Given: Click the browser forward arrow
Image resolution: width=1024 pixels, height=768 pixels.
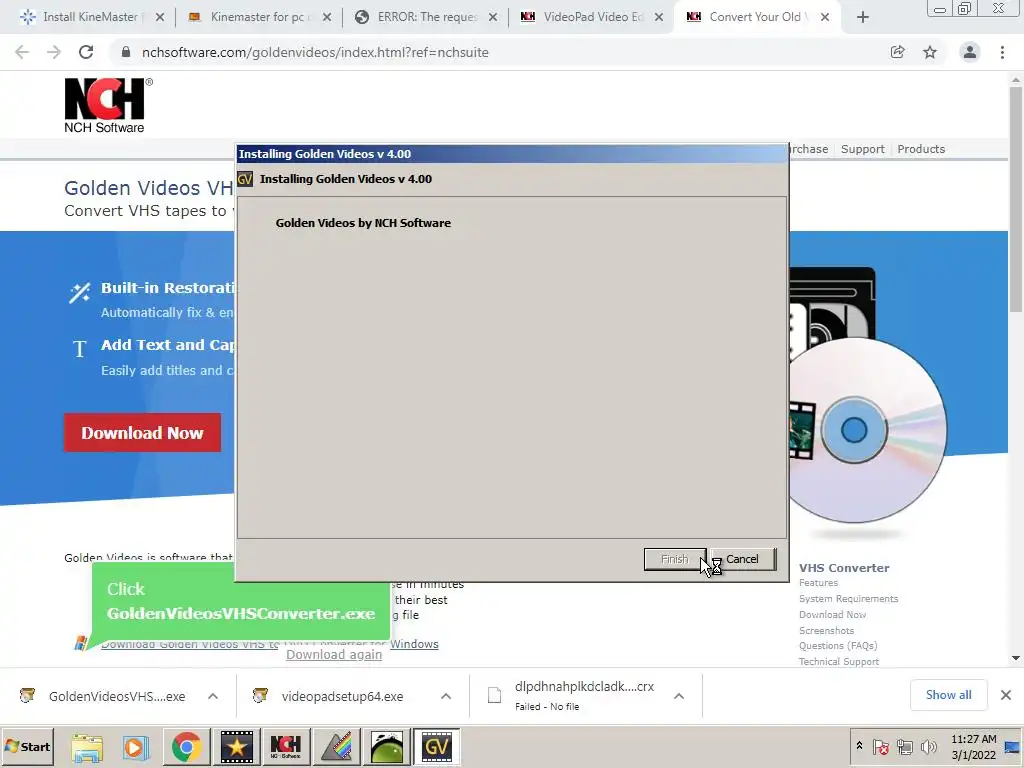Looking at the screenshot, I should point(54,52).
